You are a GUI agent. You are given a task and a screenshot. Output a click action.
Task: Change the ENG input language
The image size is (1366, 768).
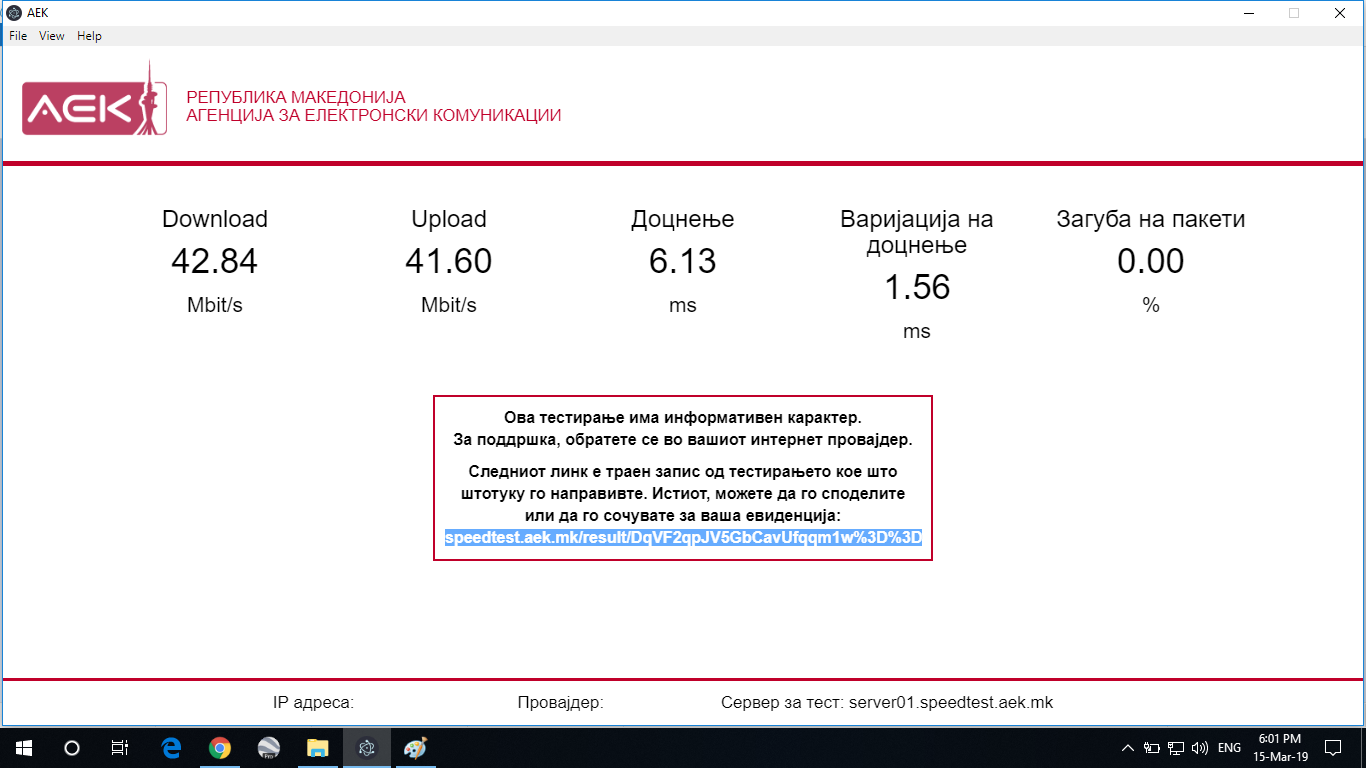[x=1230, y=747]
